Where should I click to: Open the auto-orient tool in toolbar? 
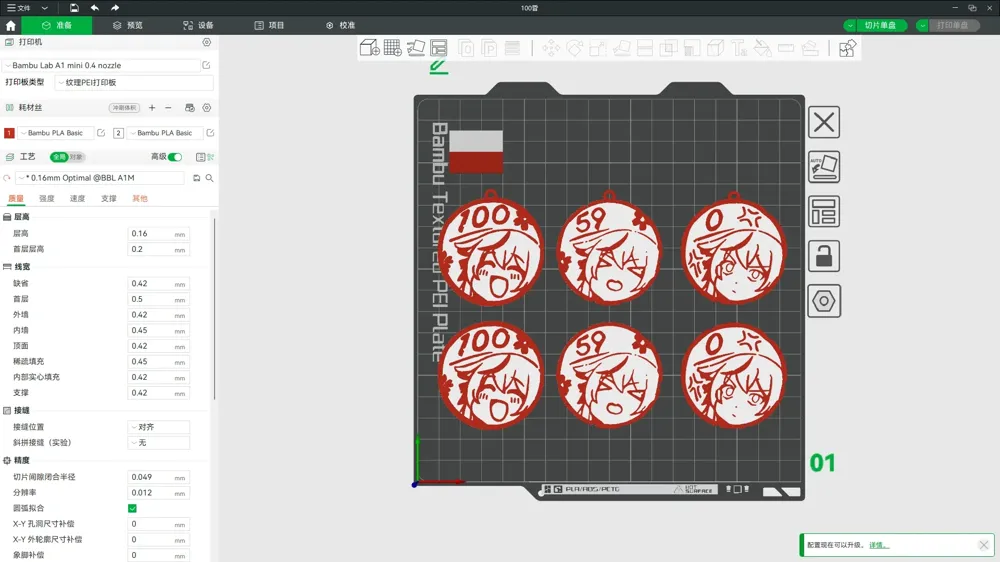pos(416,48)
